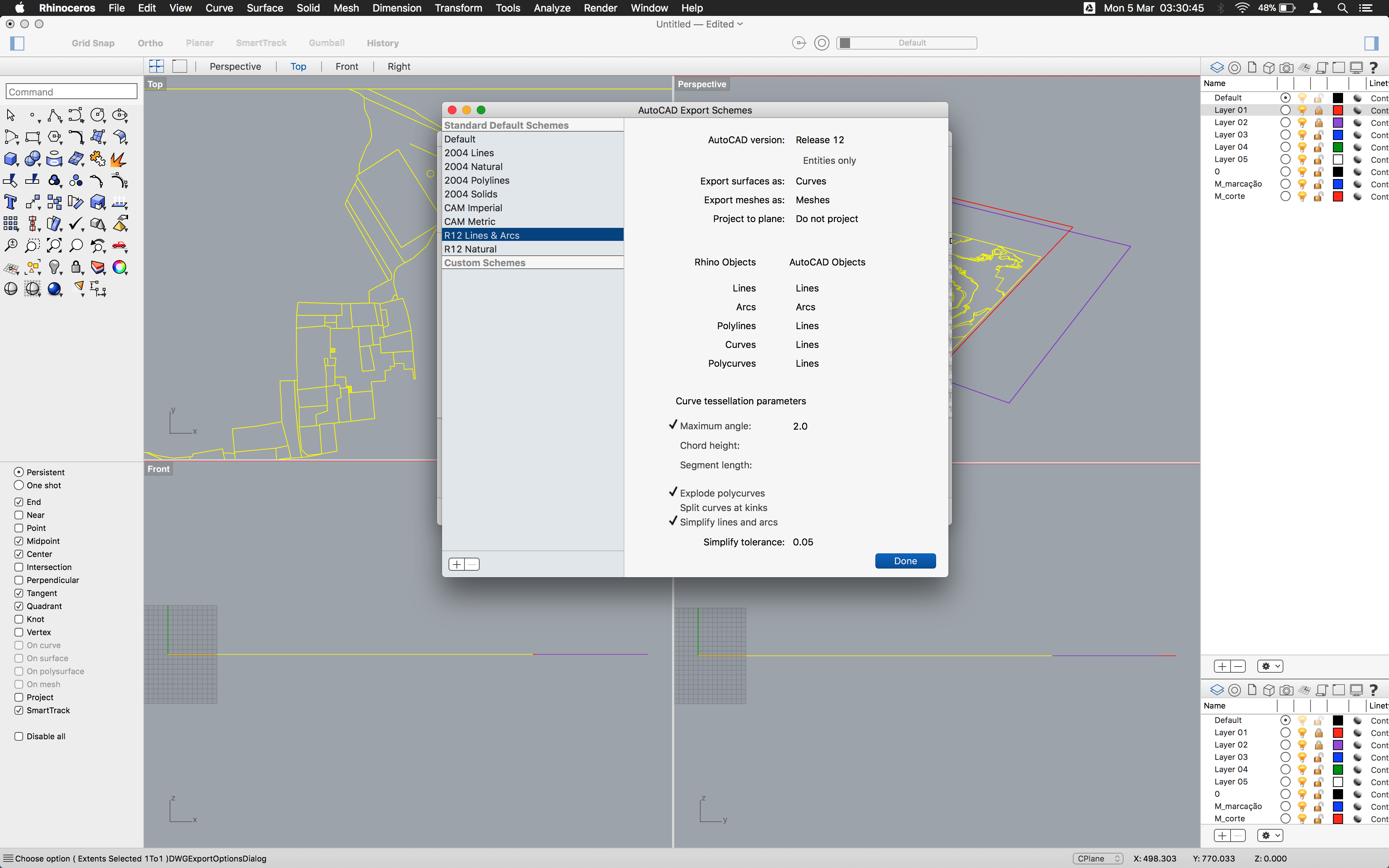Open the Curve menu
This screenshot has width=1389, height=868.
(x=219, y=8)
